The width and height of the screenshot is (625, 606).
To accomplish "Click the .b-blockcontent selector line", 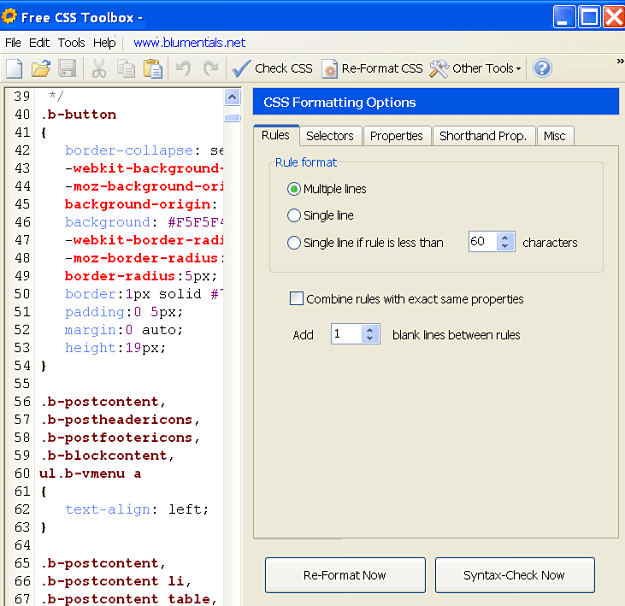I will coord(107,455).
